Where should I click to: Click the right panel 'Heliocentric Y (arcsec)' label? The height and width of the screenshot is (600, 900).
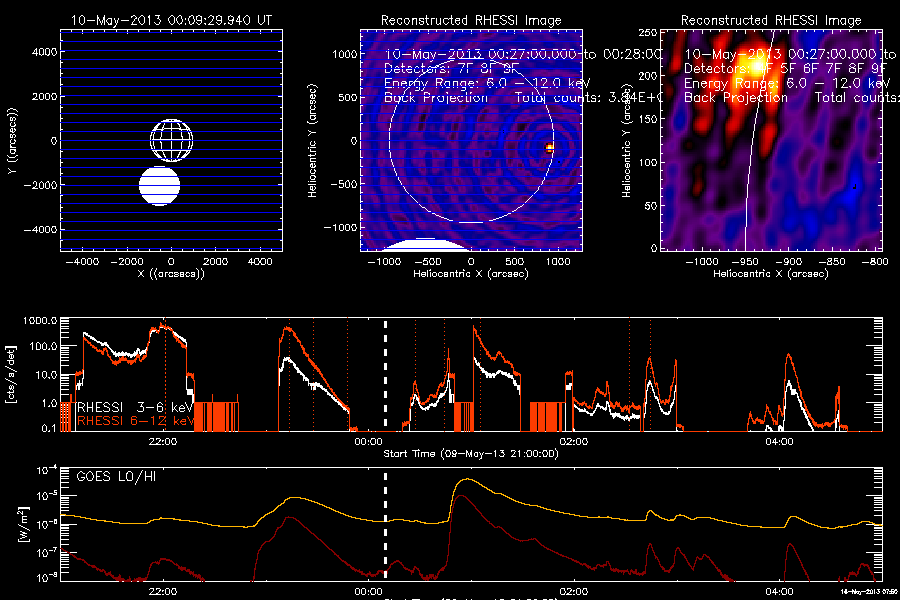pos(626,141)
